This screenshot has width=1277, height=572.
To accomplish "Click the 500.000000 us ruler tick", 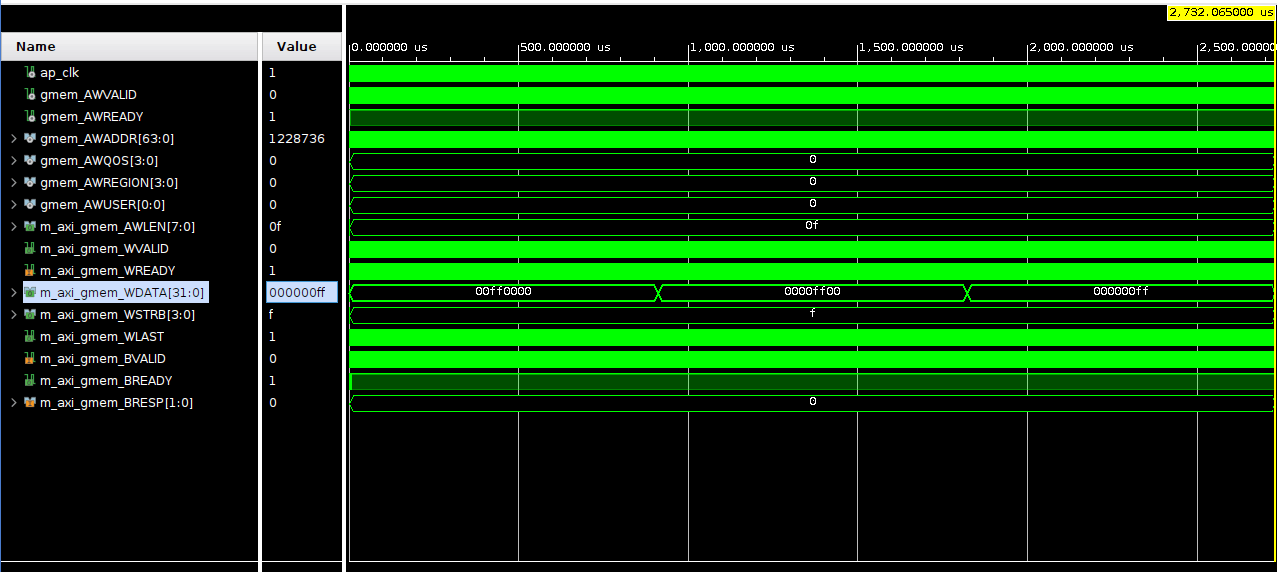I will point(567,47).
